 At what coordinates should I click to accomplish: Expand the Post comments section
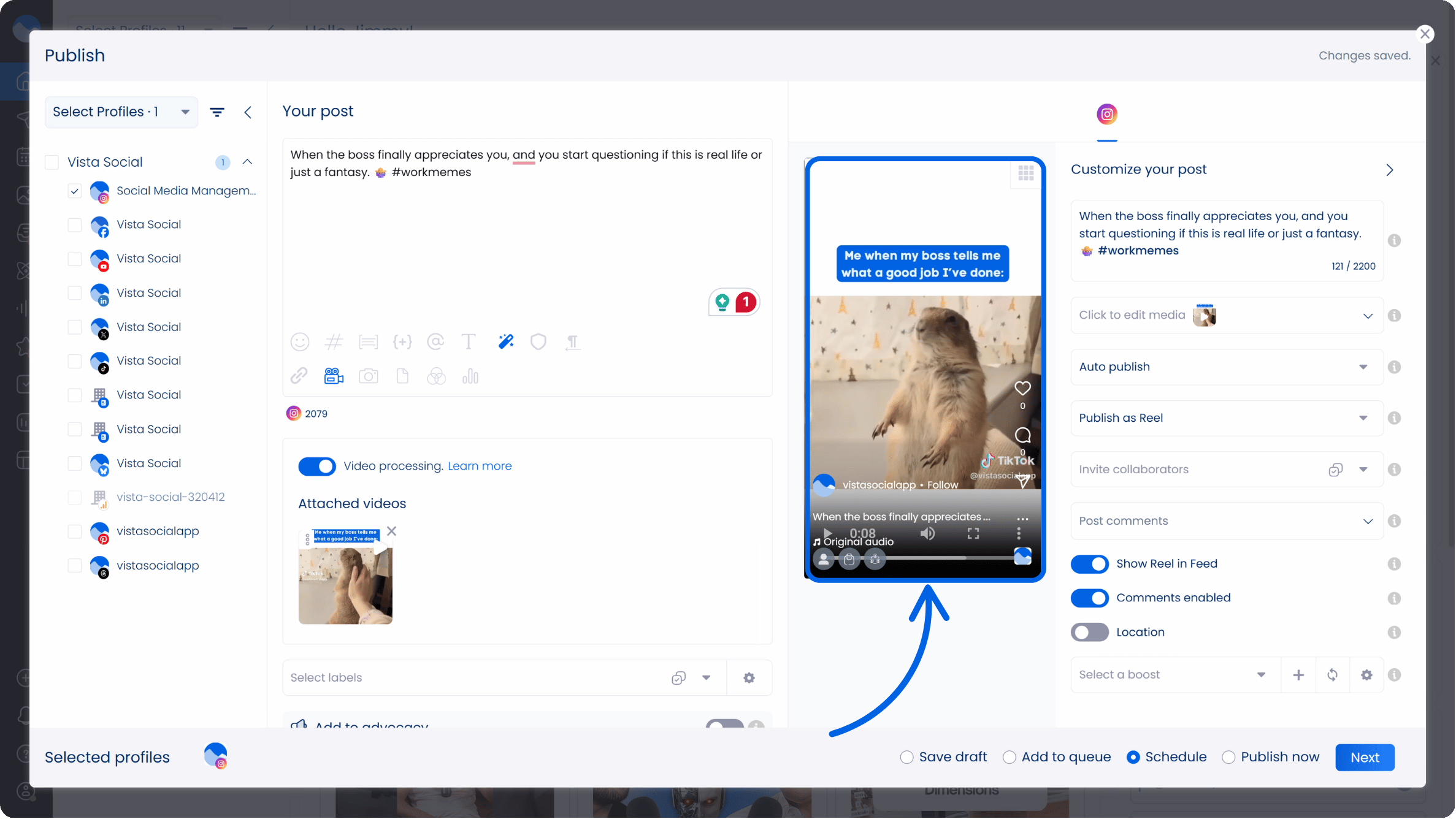click(x=1227, y=521)
